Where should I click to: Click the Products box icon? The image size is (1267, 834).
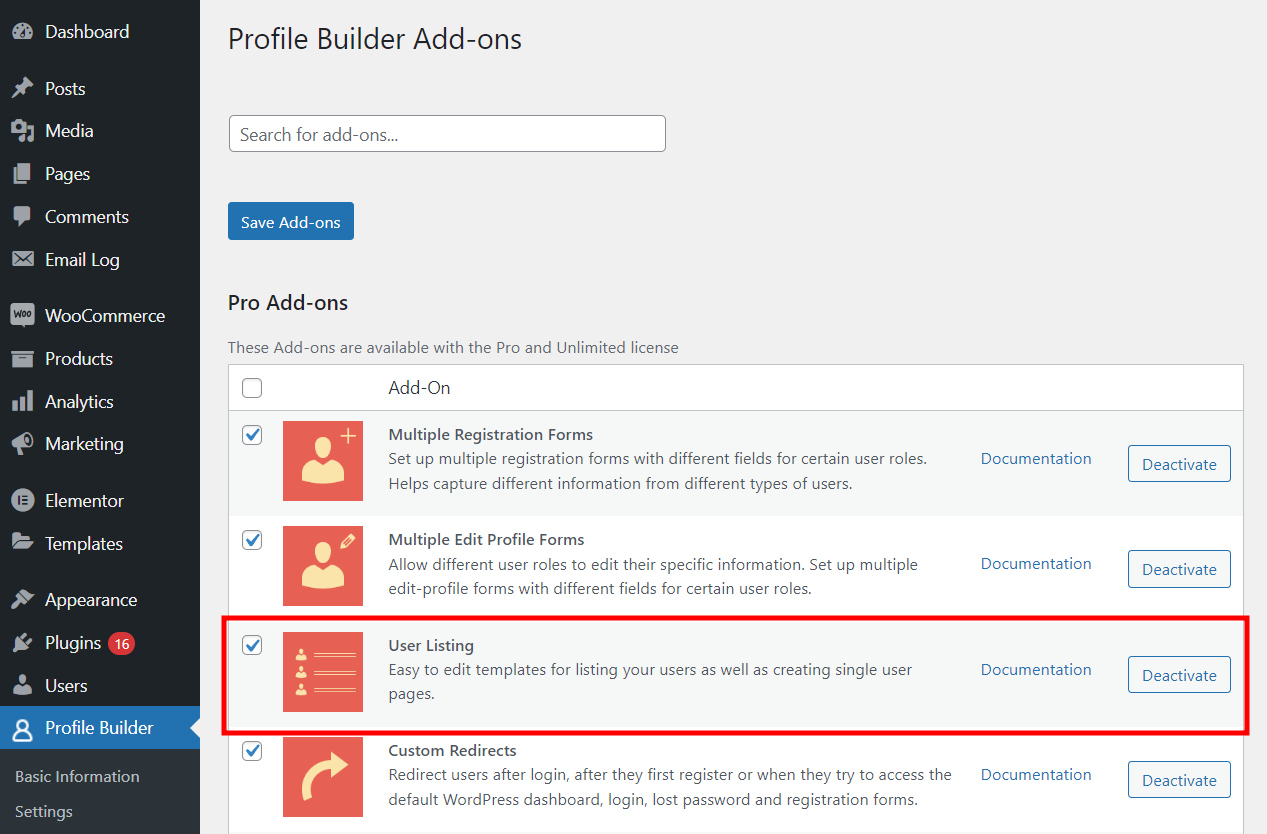22,359
